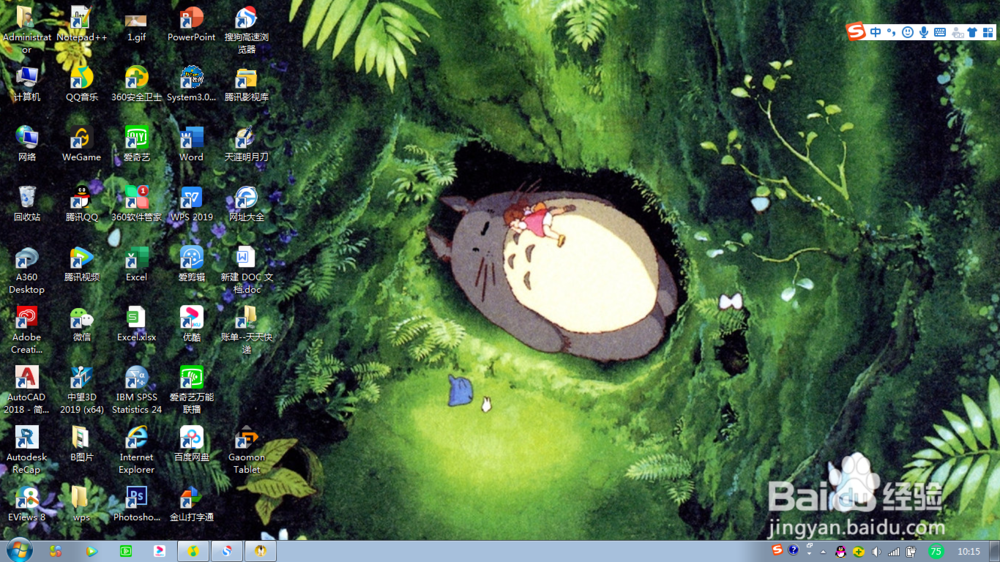Open the 网址大全 shortcut

click(x=246, y=204)
